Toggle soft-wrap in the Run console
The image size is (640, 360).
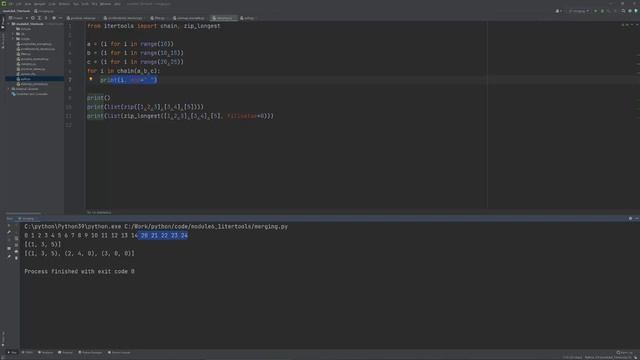[x=16, y=238]
